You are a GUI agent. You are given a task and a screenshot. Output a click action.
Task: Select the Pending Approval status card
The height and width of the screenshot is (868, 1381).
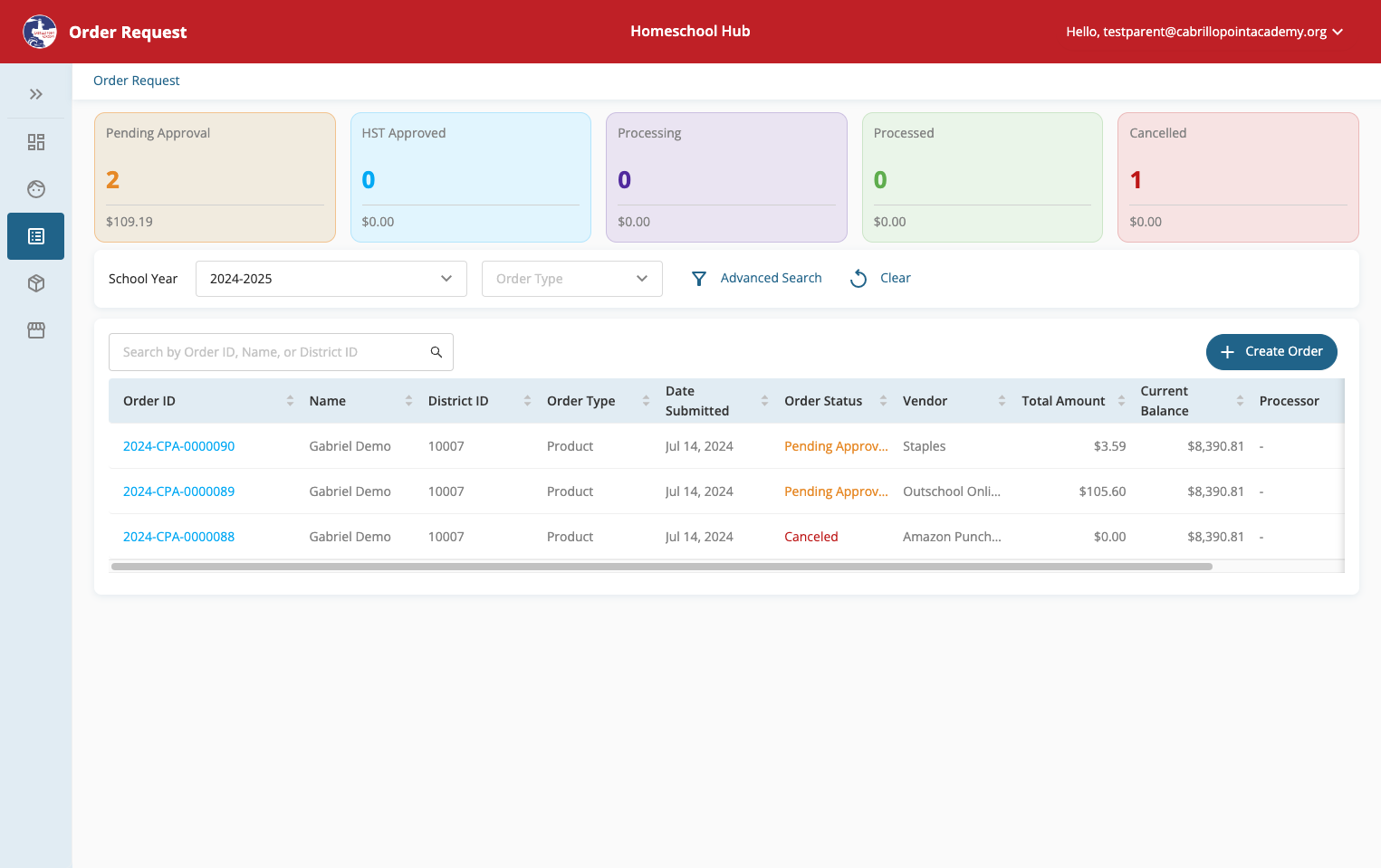click(215, 177)
